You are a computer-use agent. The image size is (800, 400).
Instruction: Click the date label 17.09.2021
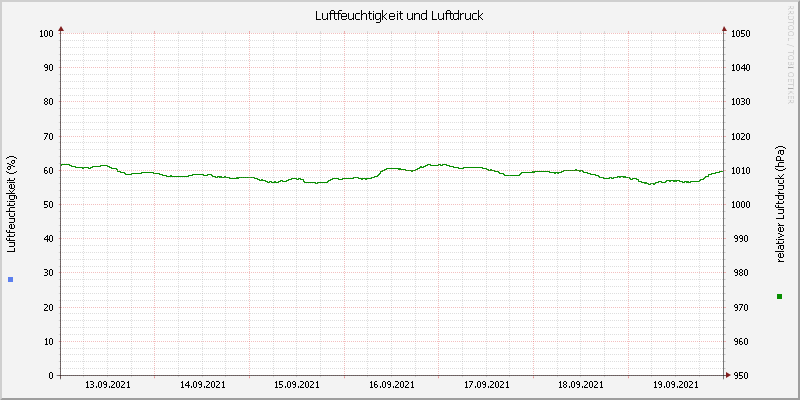[487, 385]
